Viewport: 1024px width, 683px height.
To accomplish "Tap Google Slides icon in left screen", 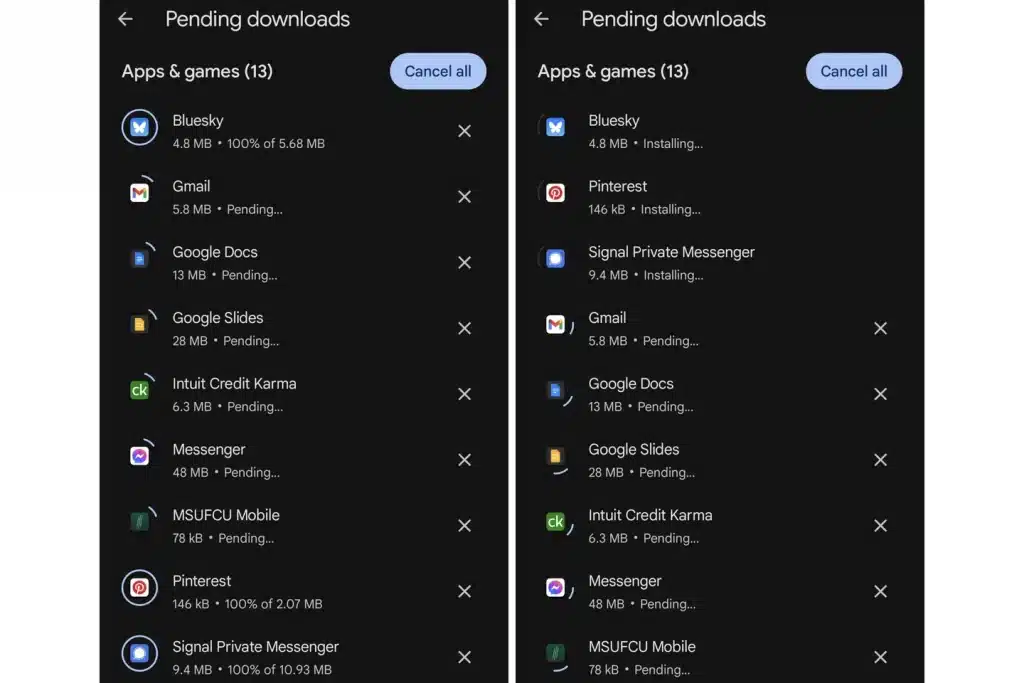I will click(x=140, y=324).
